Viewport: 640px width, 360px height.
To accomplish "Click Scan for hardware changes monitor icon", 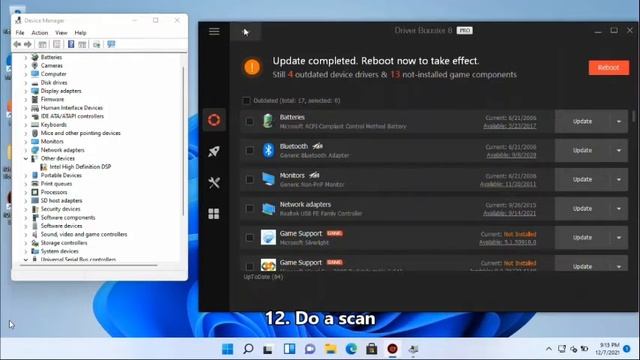I will coord(111,44).
